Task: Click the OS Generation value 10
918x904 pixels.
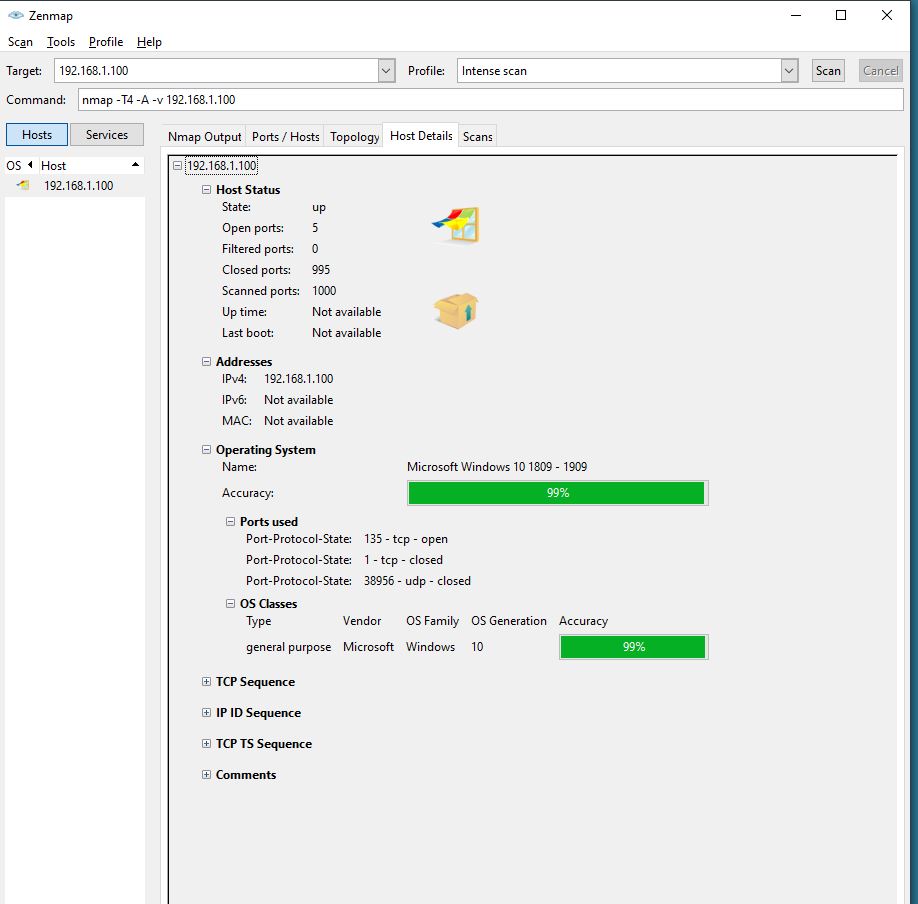Action: click(477, 646)
